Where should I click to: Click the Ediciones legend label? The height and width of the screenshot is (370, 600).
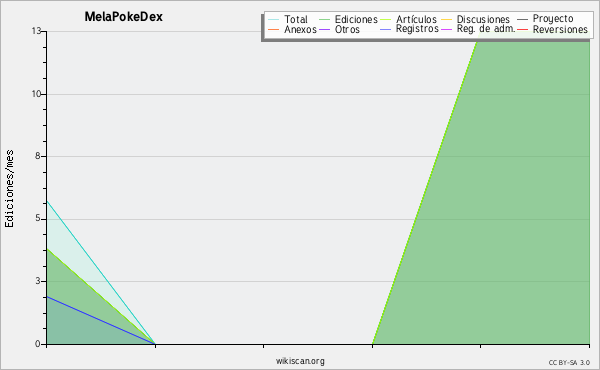pos(356,19)
